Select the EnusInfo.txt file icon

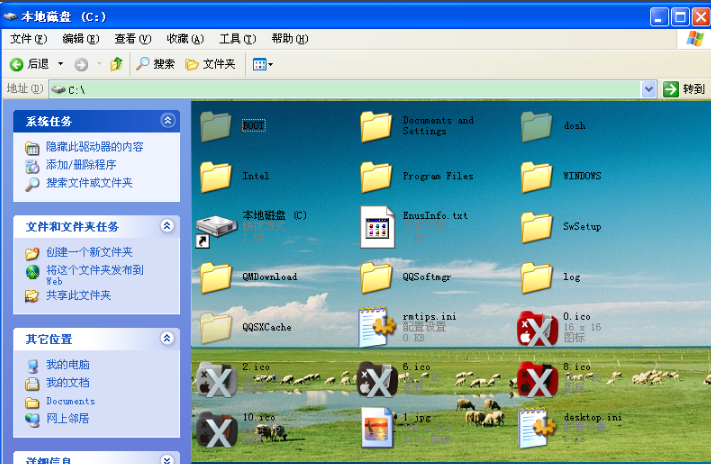point(377,227)
